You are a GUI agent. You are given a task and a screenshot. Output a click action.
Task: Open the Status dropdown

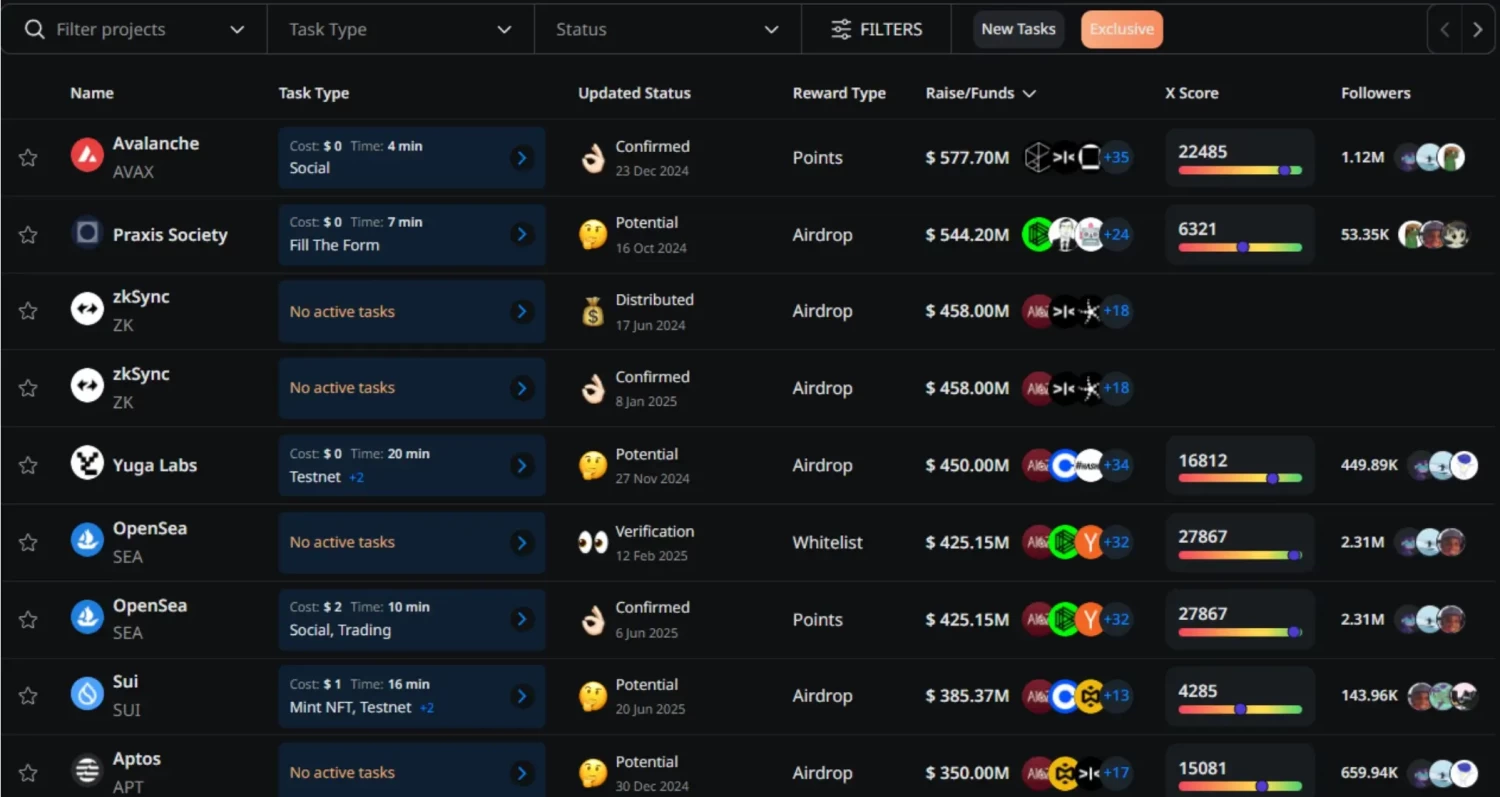(668, 29)
